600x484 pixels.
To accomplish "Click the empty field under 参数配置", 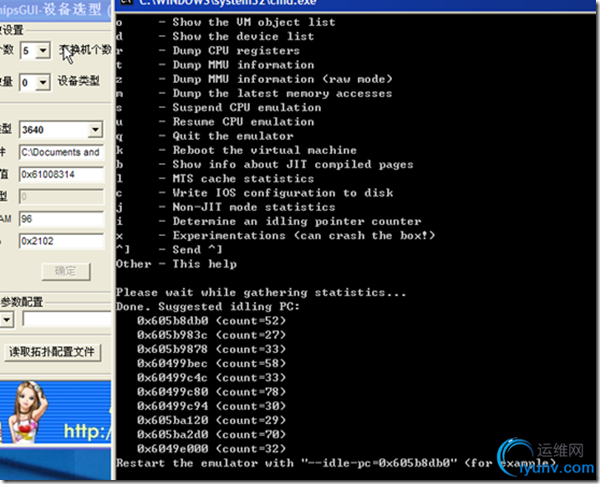I will pos(67,319).
